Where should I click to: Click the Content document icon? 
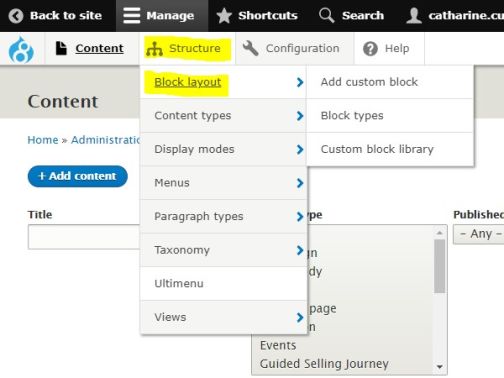pos(61,48)
